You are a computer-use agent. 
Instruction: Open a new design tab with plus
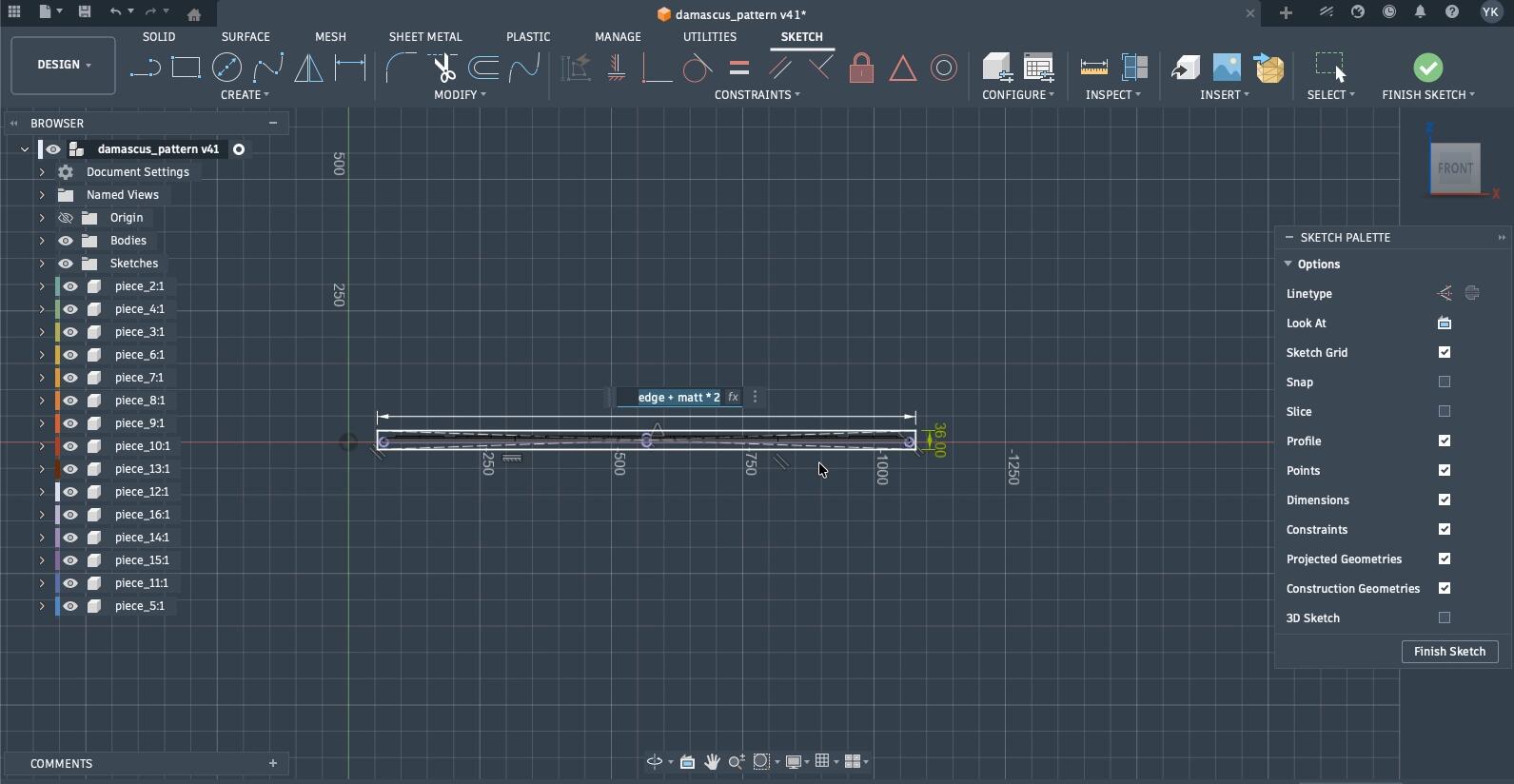(1286, 12)
